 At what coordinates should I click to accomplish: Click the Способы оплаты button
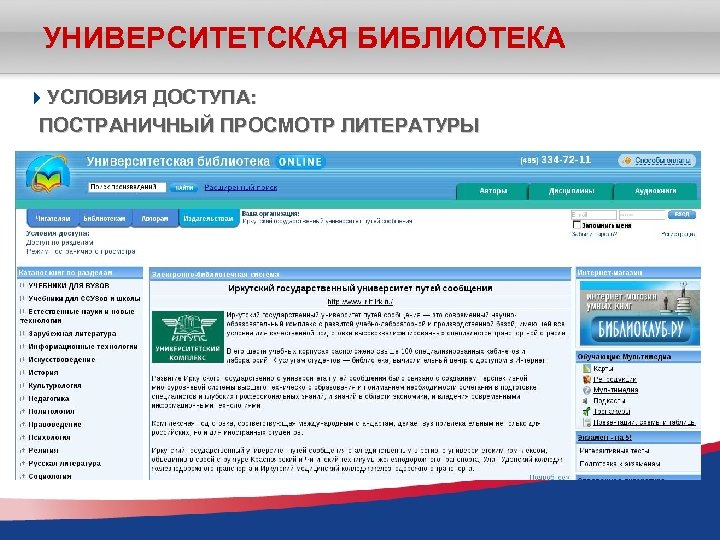(657, 161)
